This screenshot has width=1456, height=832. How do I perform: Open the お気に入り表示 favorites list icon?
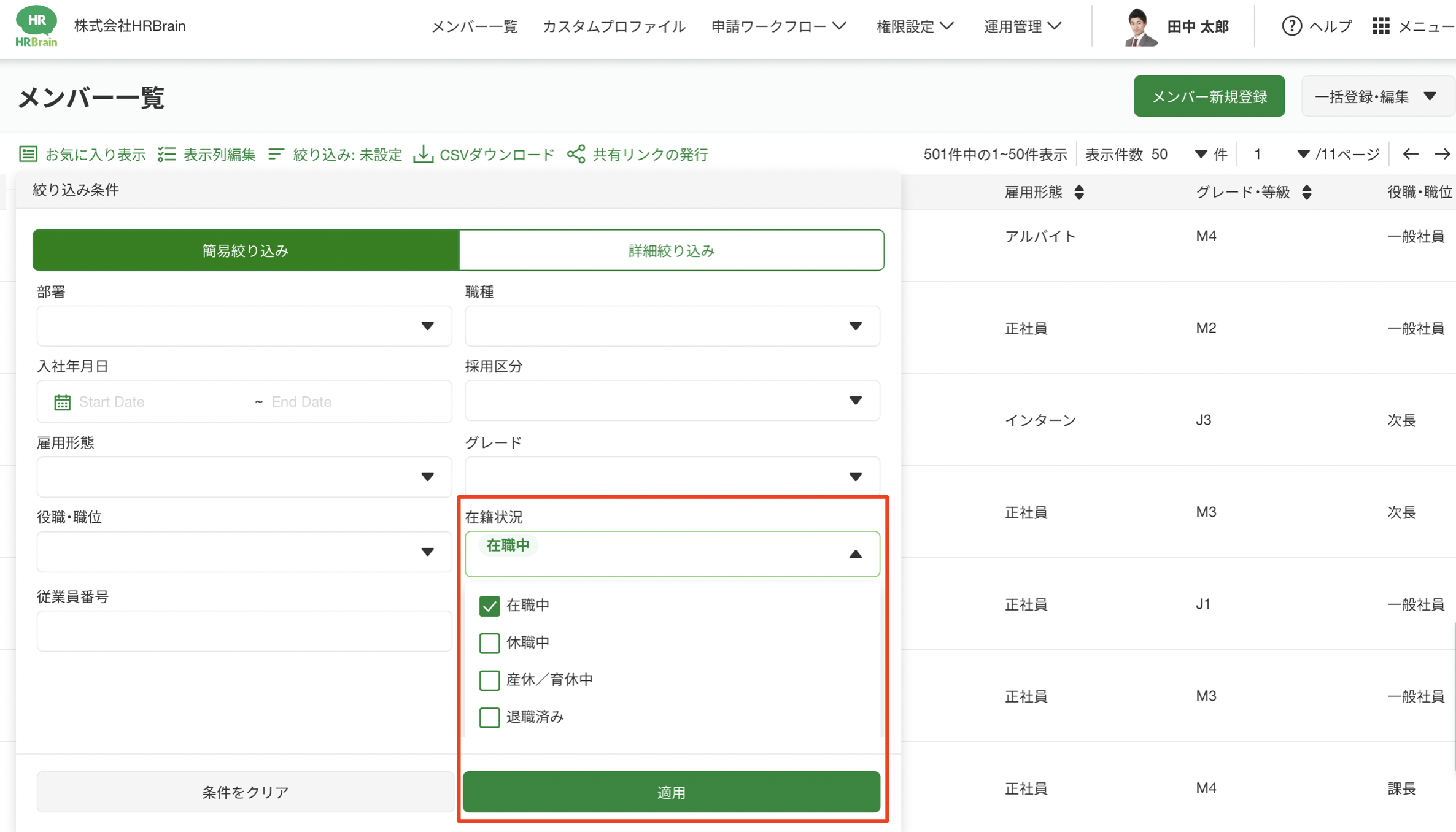[28, 154]
